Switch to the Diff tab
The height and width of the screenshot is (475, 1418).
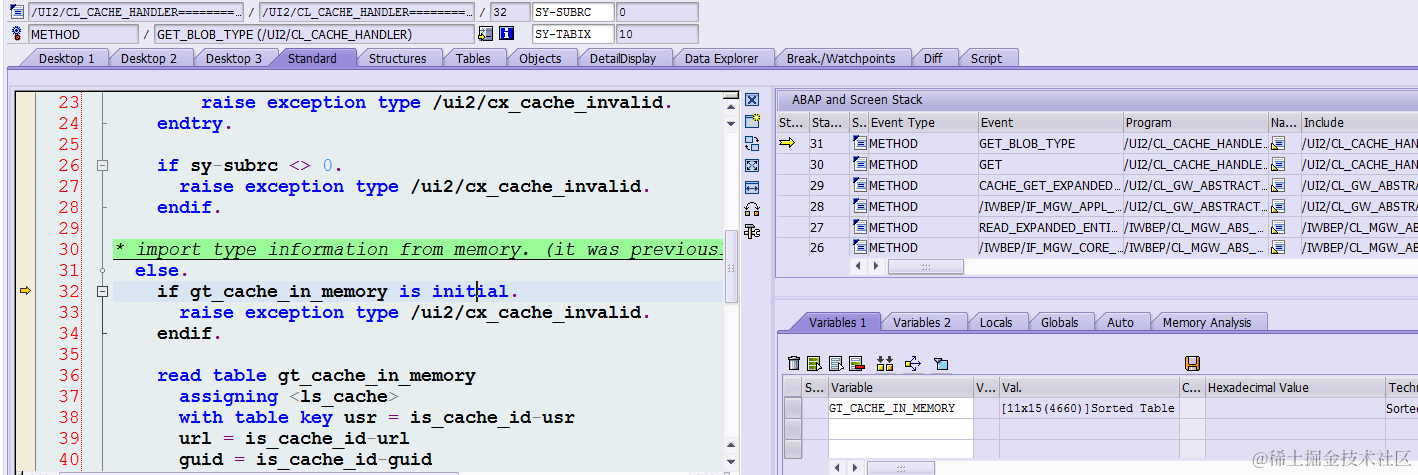[x=933, y=58]
